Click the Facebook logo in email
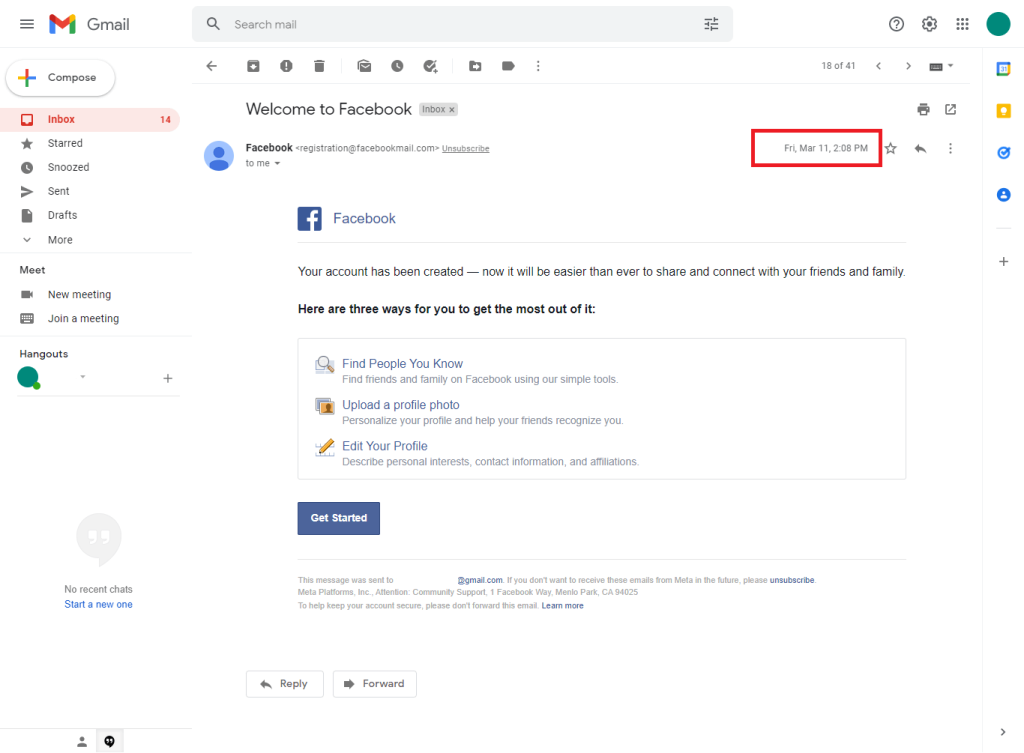The width and height of the screenshot is (1024, 753). click(x=310, y=219)
